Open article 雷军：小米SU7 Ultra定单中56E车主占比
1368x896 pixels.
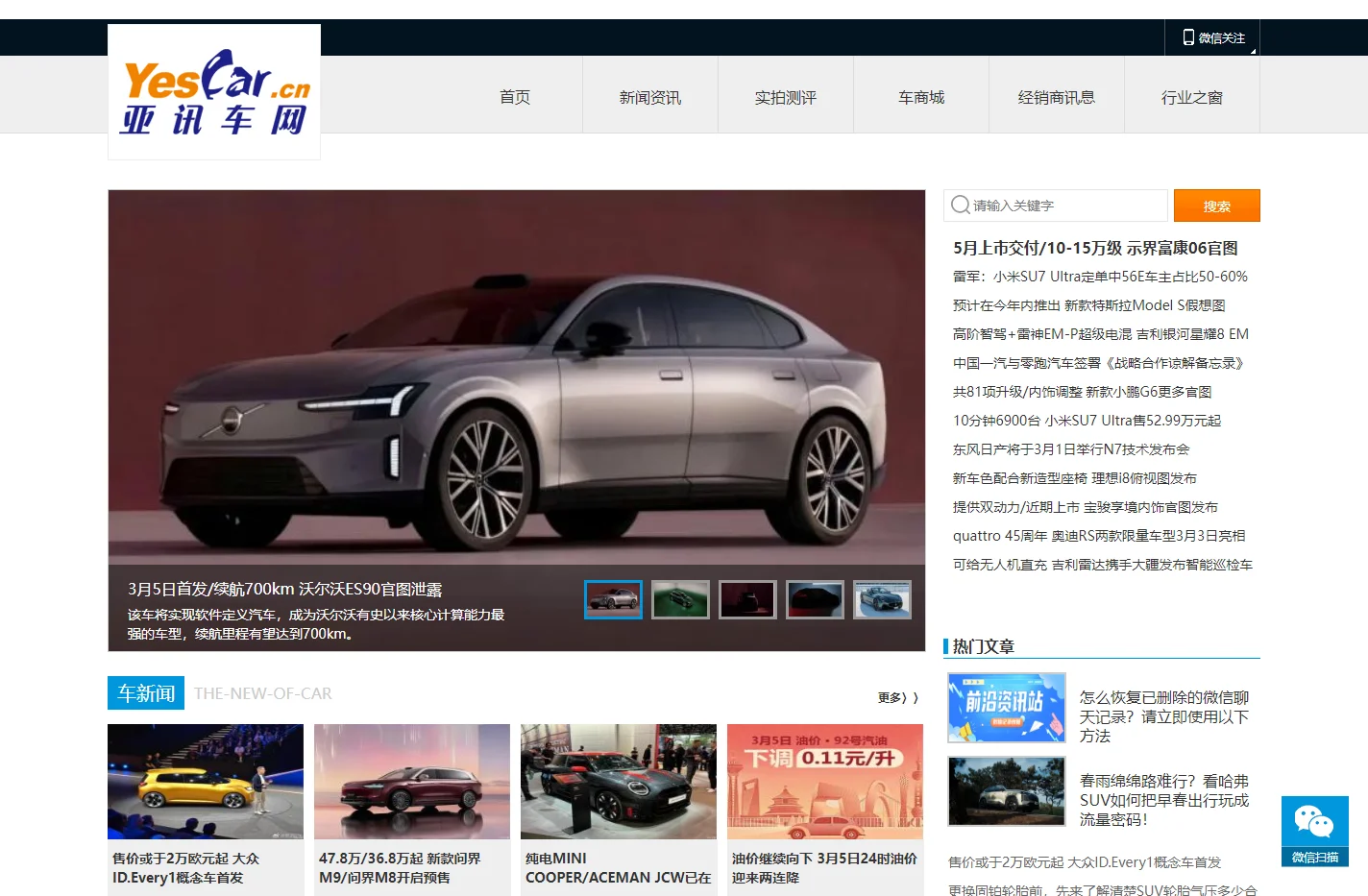coord(1100,277)
